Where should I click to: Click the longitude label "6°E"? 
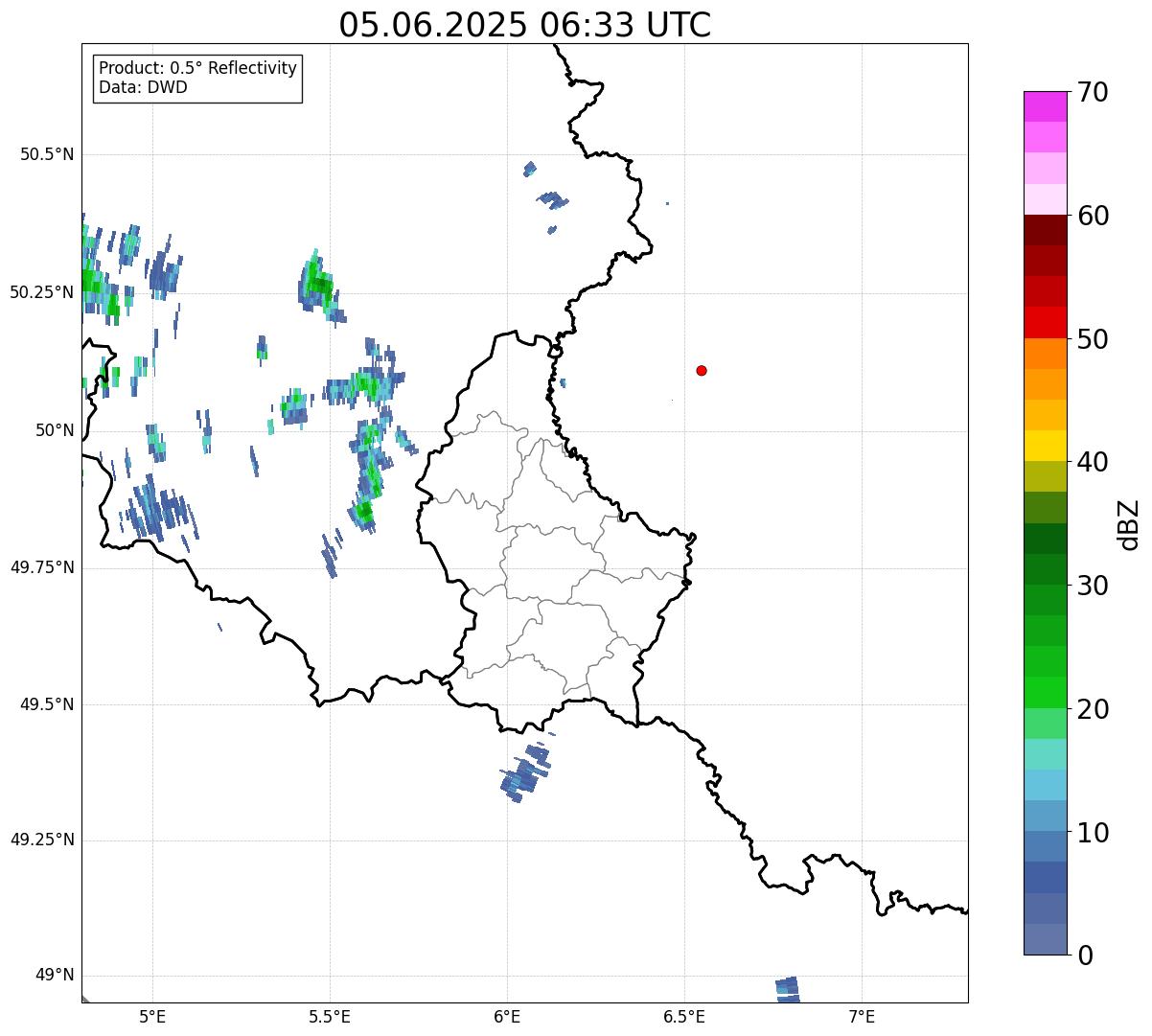click(508, 1016)
